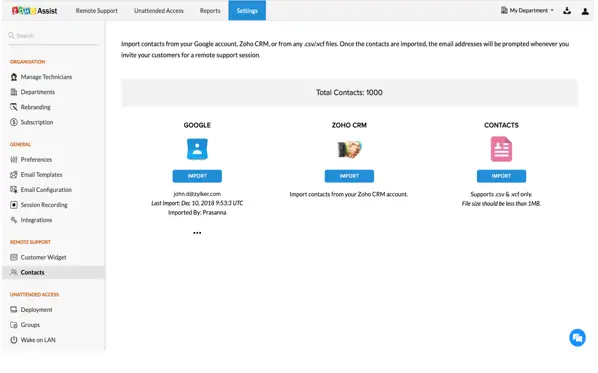Click the Rebranding icon
The height and width of the screenshot is (373, 598).
pos(14,107)
